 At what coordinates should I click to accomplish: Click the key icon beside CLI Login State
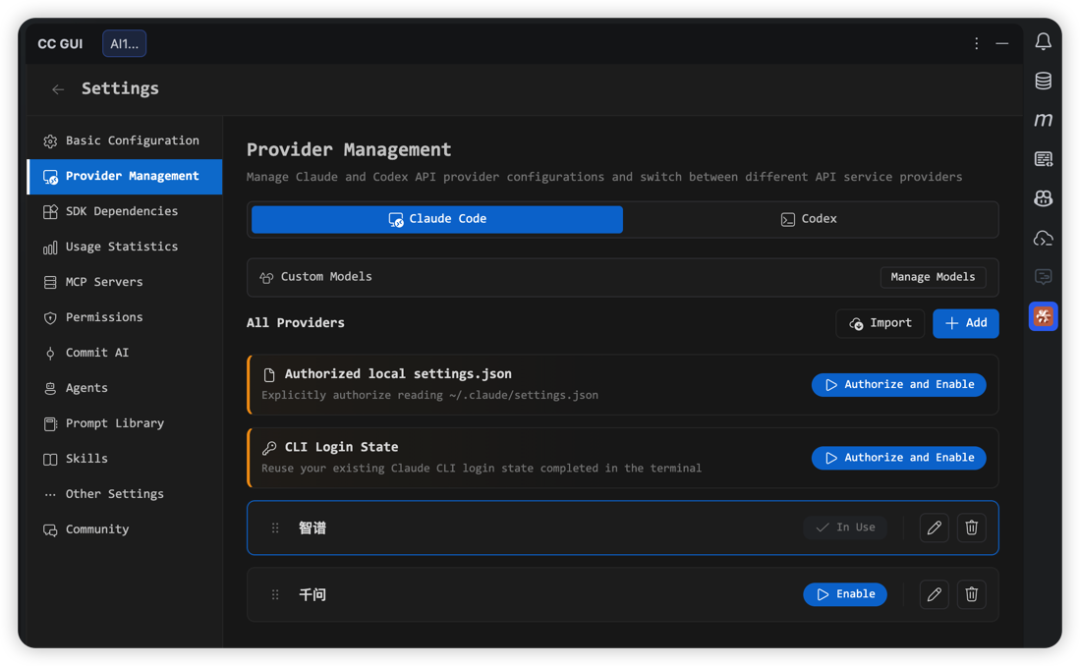pos(269,448)
